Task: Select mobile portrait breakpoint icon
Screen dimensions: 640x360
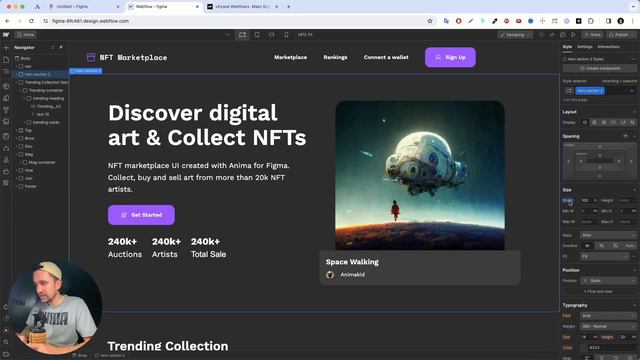Action: pyautogui.click(x=286, y=35)
